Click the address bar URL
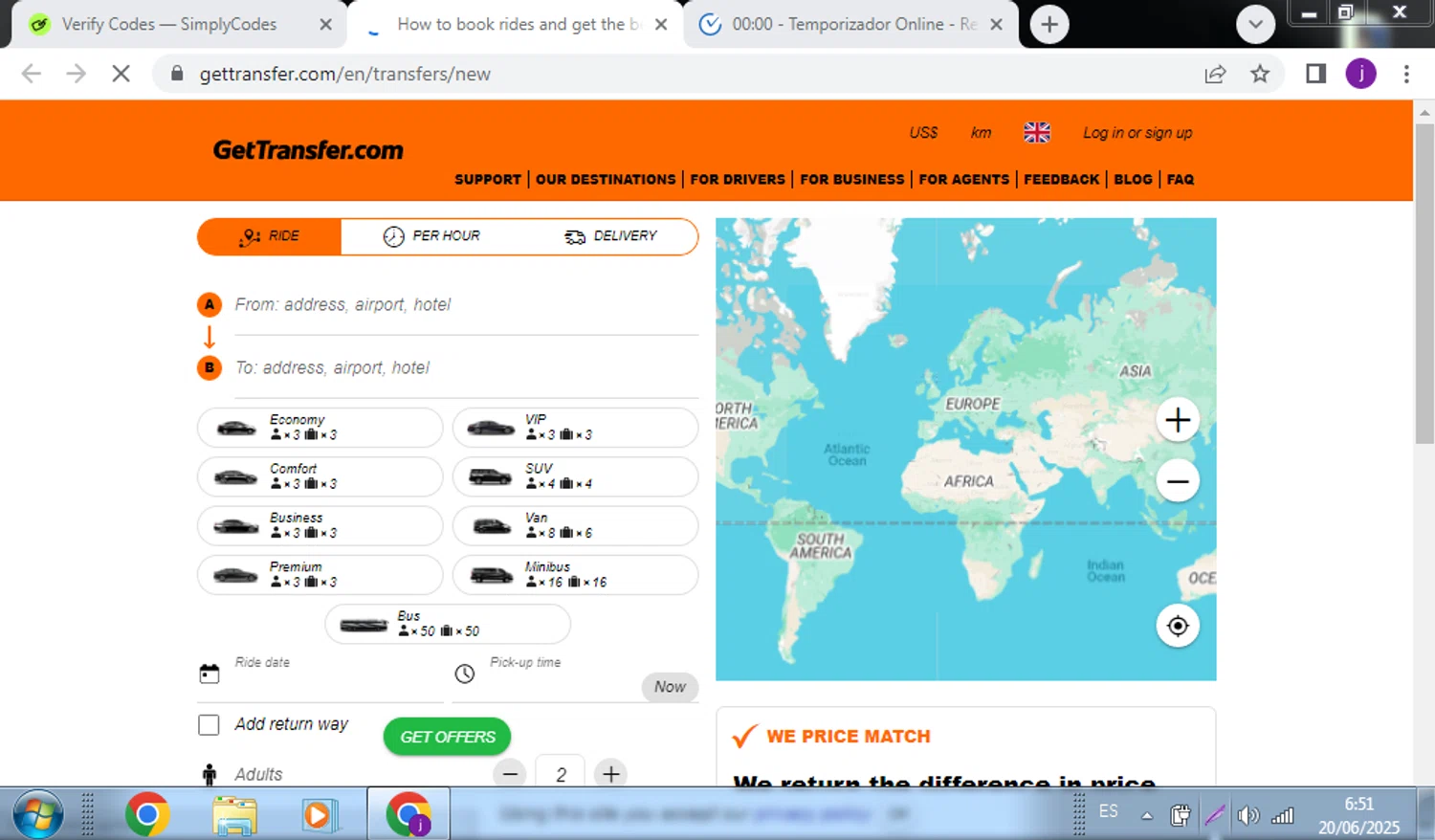The height and width of the screenshot is (840, 1435). 344,74
